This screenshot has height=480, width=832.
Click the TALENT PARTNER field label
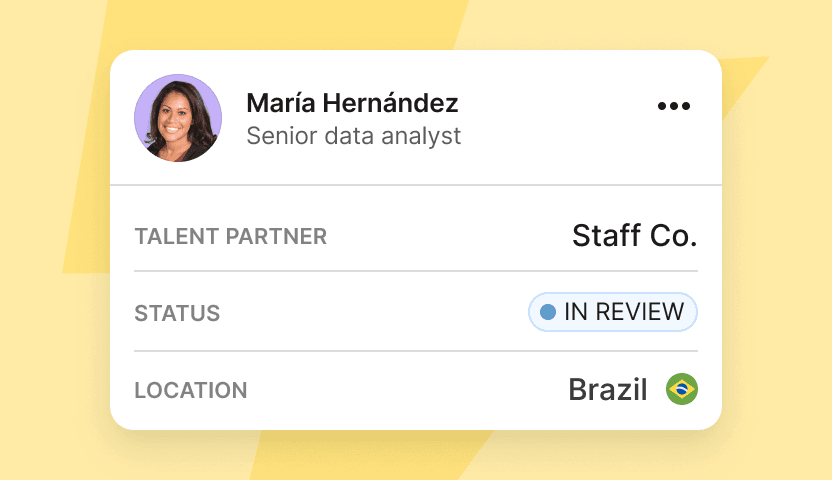230,237
